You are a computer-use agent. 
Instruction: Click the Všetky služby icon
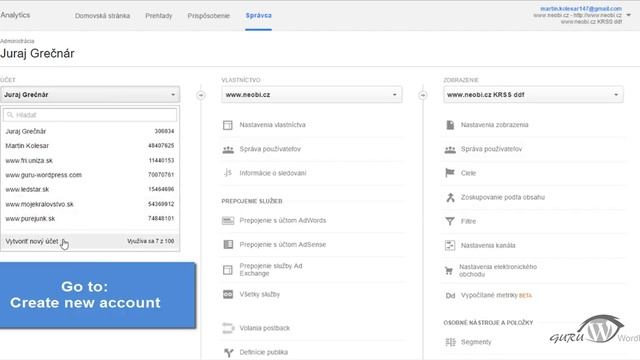pyautogui.click(x=228, y=294)
